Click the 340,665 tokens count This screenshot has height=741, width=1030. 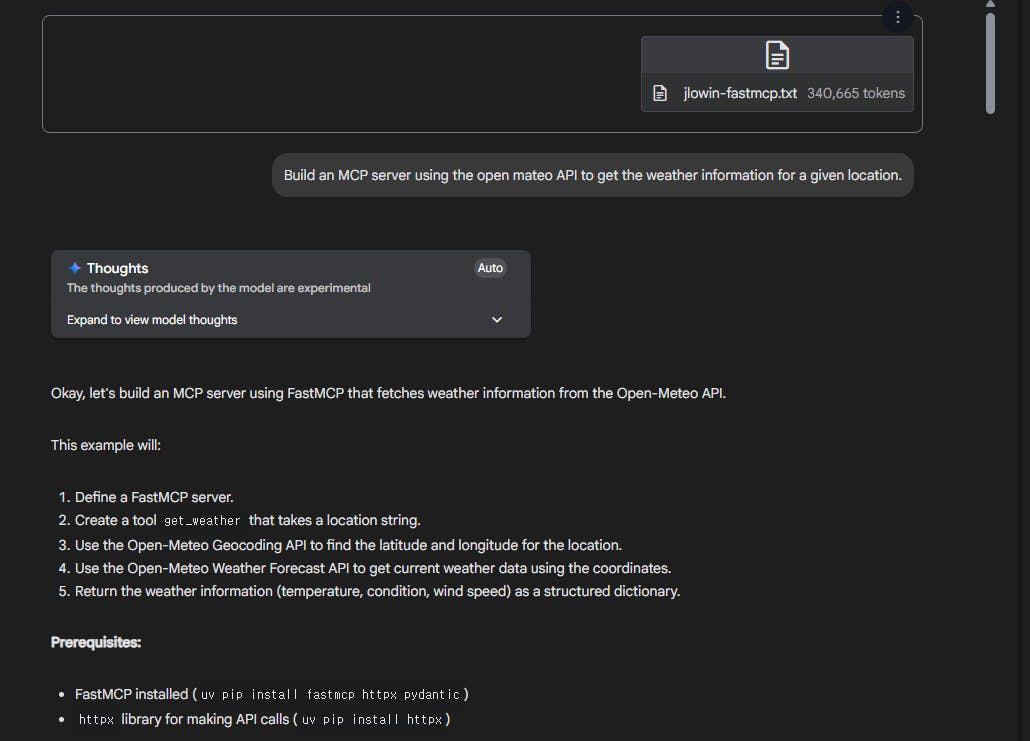pos(856,93)
